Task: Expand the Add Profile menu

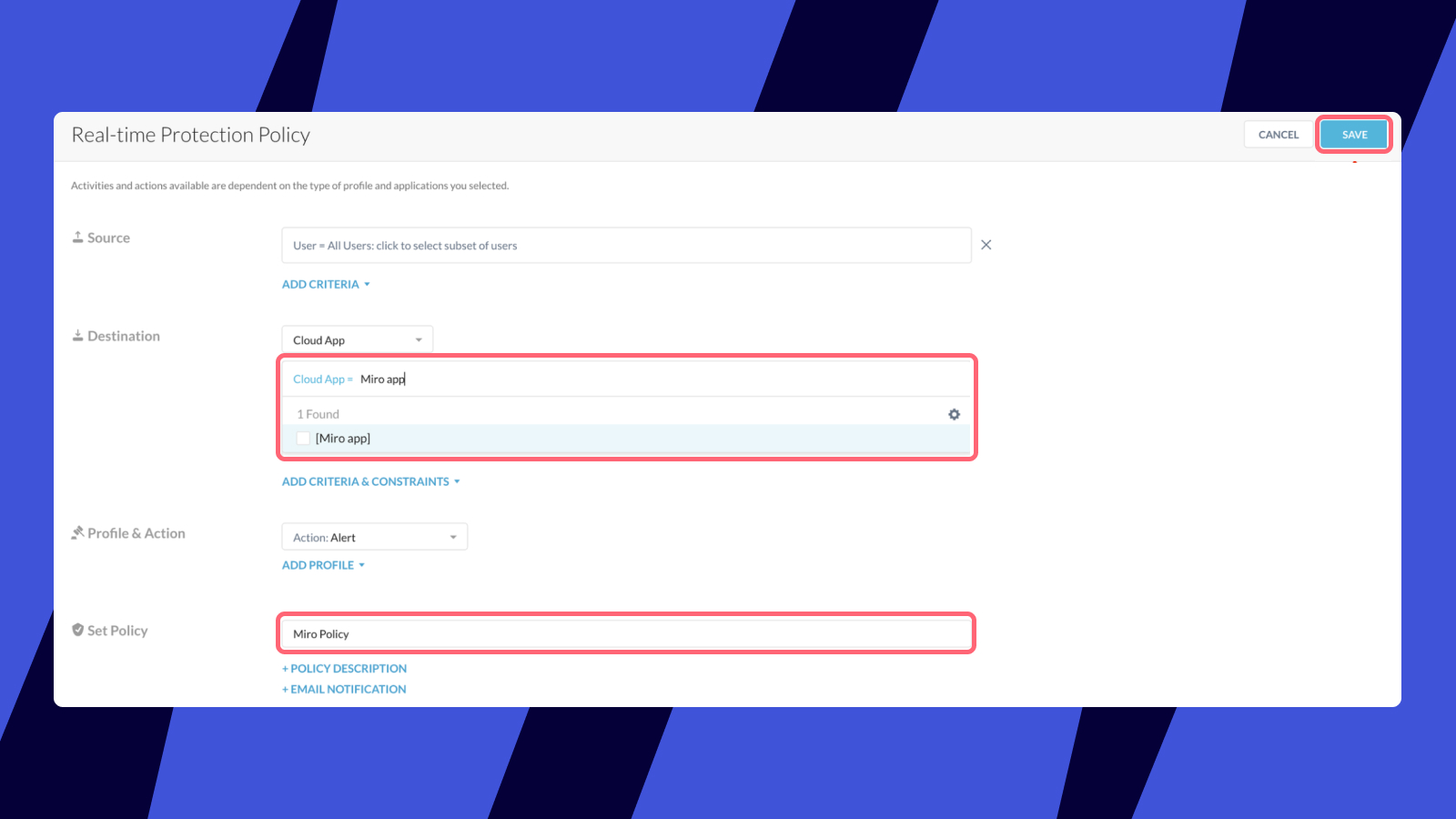Action: (x=323, y=565)
